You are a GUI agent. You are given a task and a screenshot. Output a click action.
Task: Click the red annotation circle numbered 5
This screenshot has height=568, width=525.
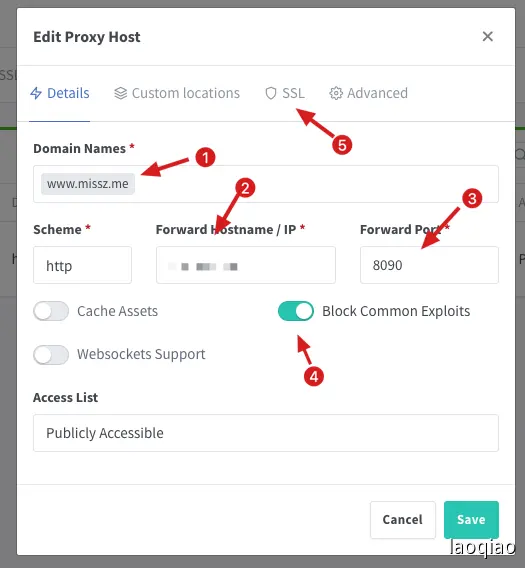pyautogui.click(x=342, y=145)
